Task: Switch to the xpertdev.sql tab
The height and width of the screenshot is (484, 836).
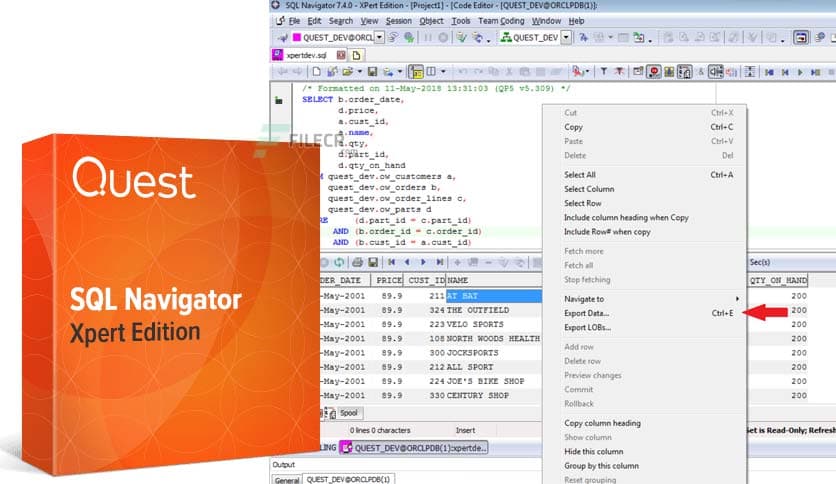Action: pos(307,55)
